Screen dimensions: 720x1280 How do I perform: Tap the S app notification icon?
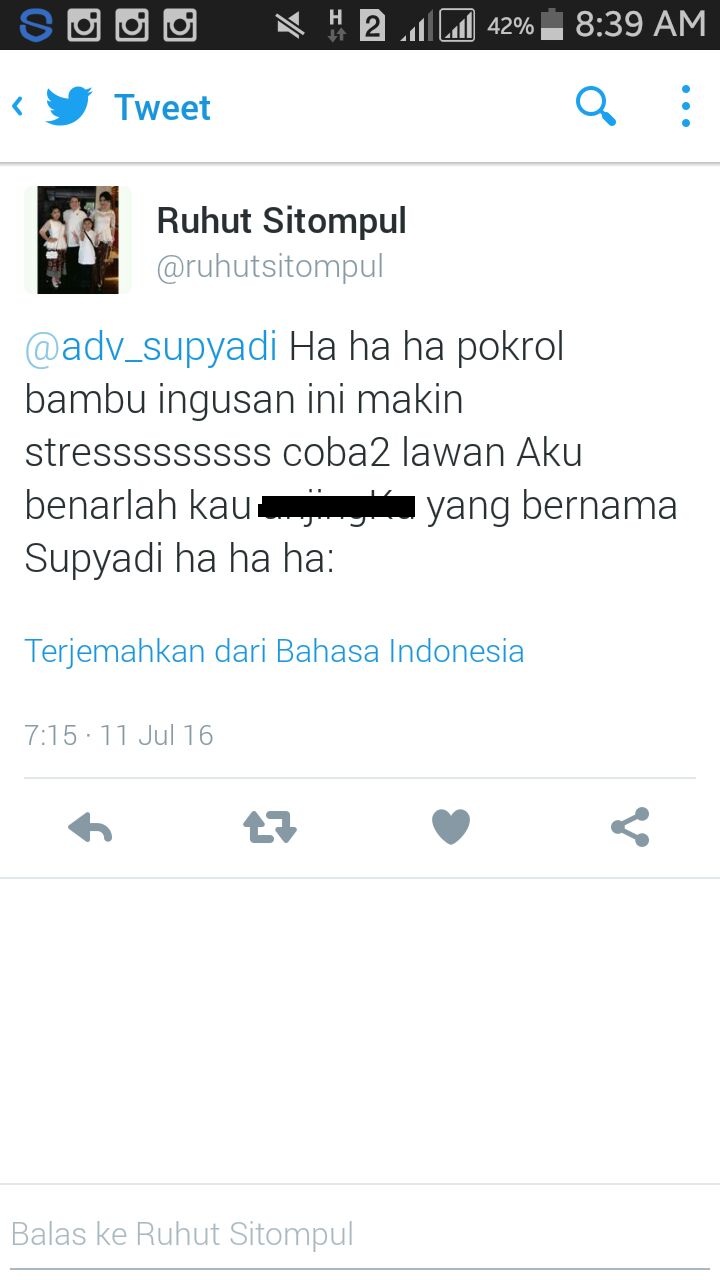tap(36, 25)
